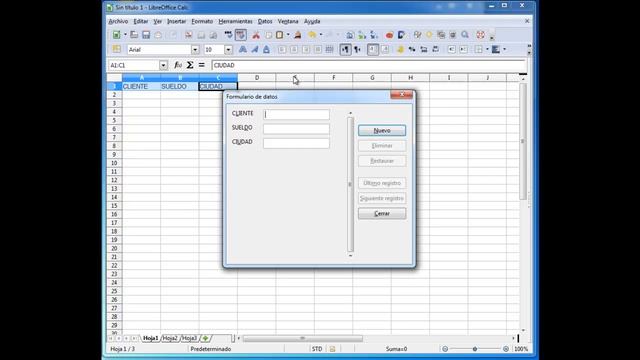640x360 pixels.
Task: Click the Styles and formatting icon
Action: 117,49
